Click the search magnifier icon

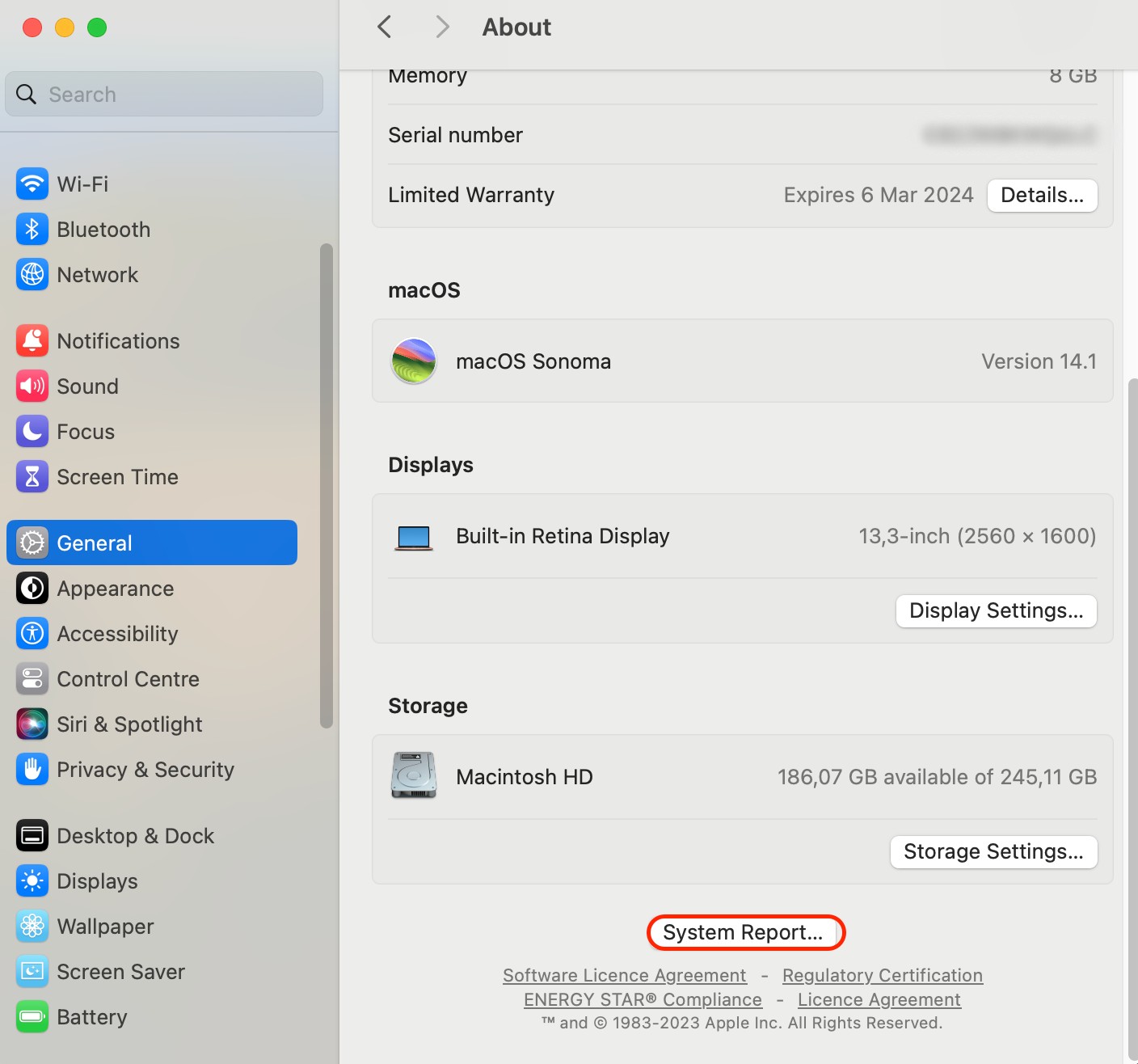[26, 95]
